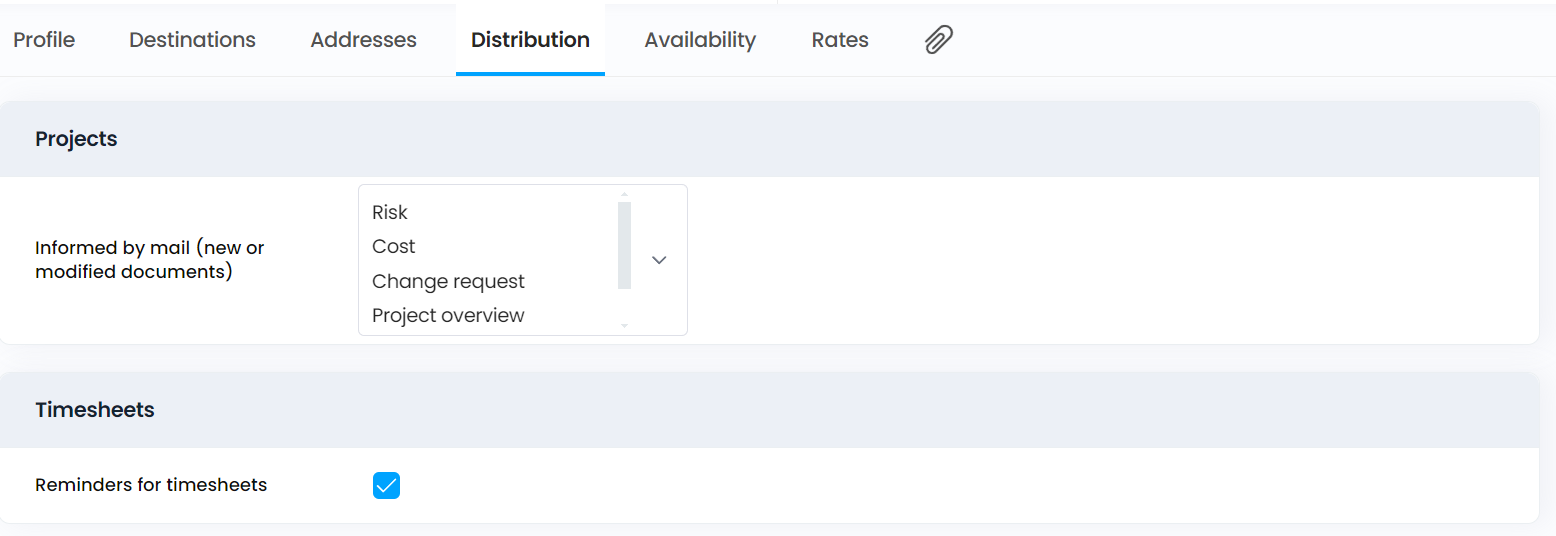Go to the Addresses tab
Viewport: 1556px width, 536px height.
click(x=363, y=40)
